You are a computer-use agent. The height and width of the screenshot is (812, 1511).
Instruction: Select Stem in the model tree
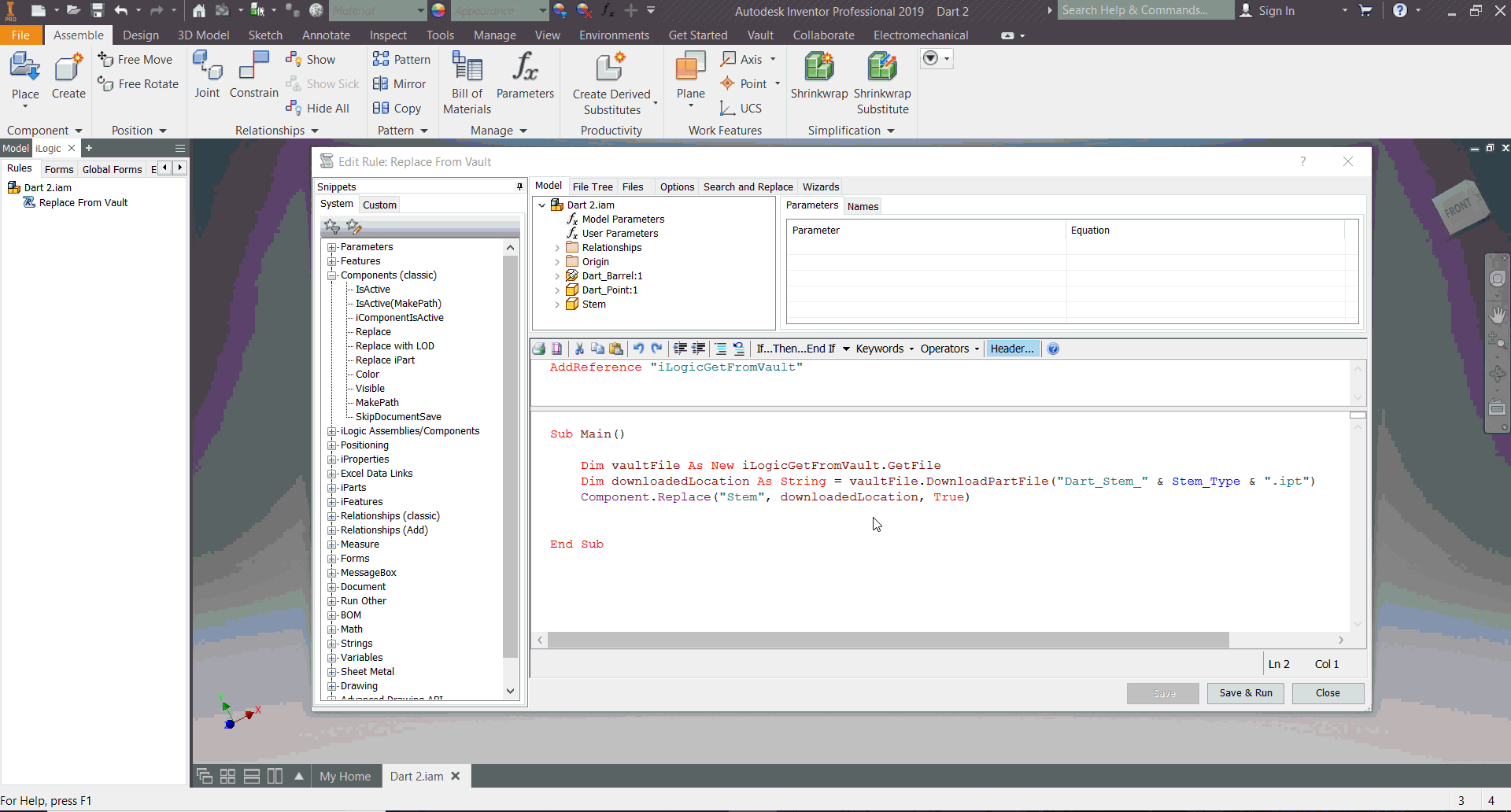pos(594,304)
